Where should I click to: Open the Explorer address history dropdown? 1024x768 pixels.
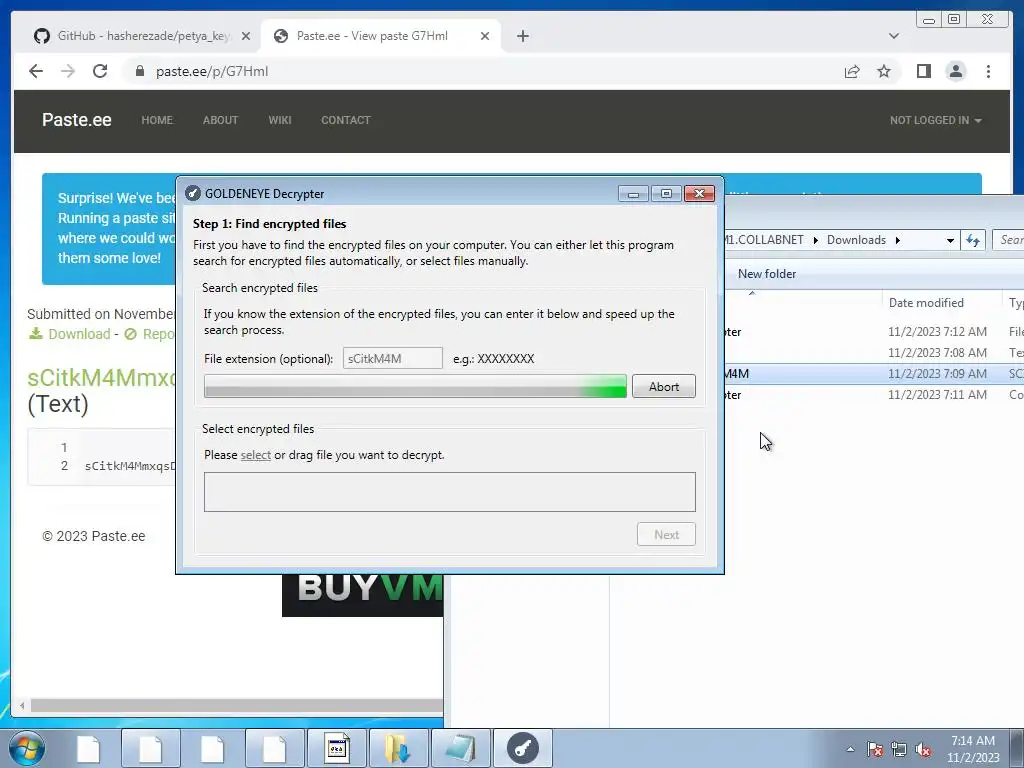click(950, 240)
